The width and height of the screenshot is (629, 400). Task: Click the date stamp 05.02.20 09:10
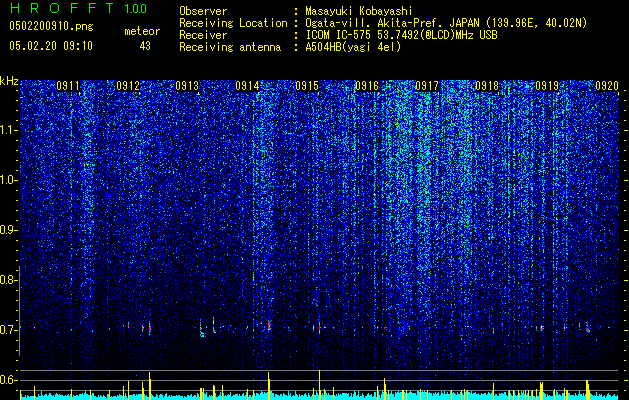51,46
